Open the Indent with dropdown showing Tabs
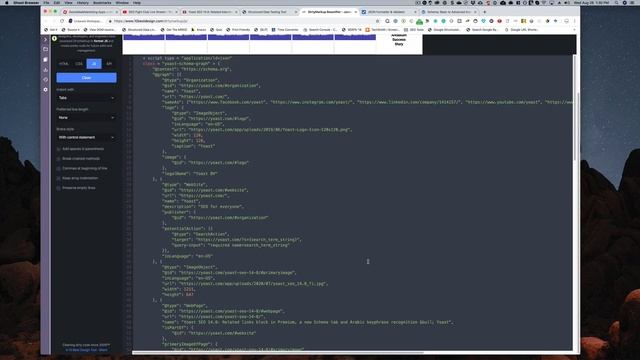Screen dimensions: 640x360 point(87,98)
